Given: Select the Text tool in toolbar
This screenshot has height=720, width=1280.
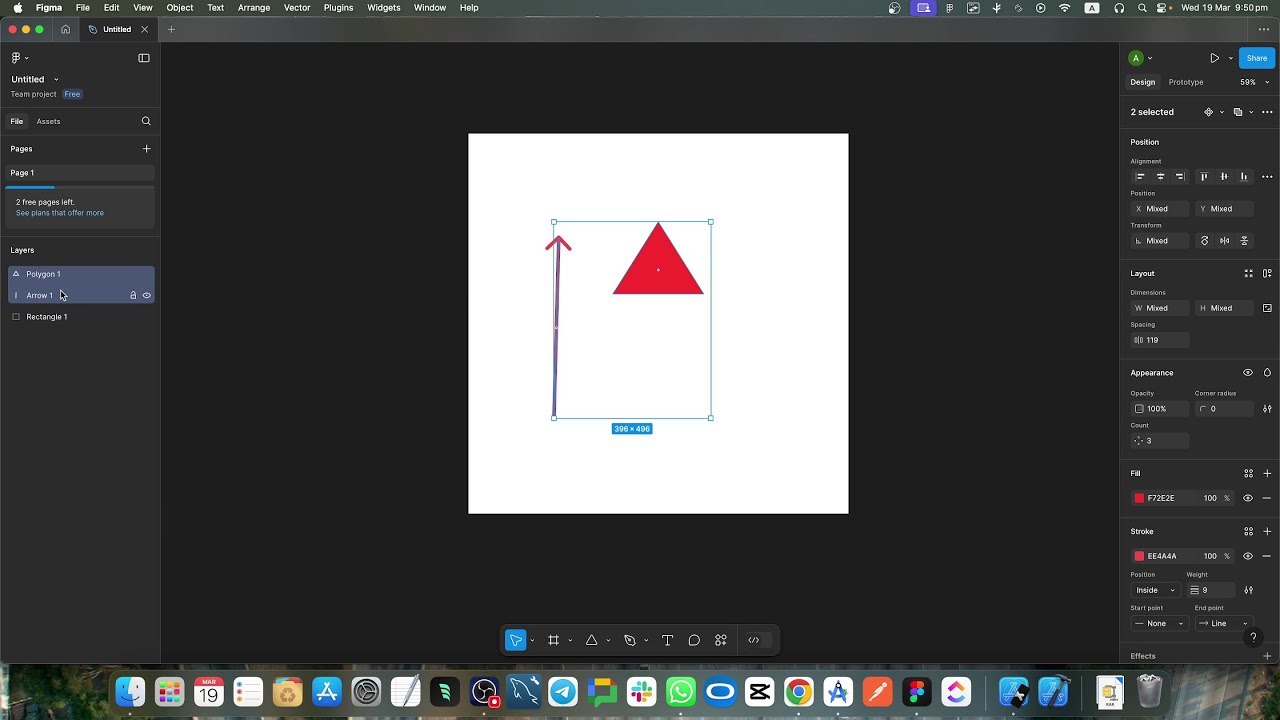Looking at the screenshot, I should 667,640.
